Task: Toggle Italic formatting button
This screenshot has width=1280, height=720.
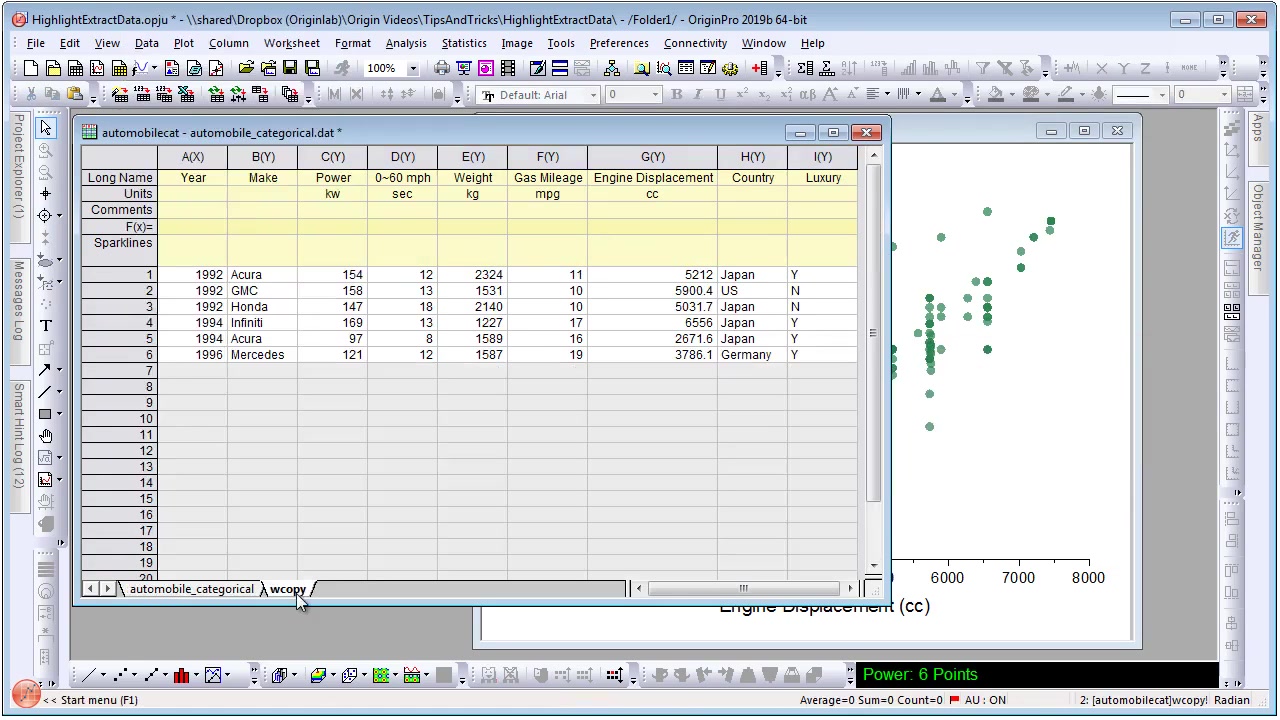Action: [x=698, y=94]
